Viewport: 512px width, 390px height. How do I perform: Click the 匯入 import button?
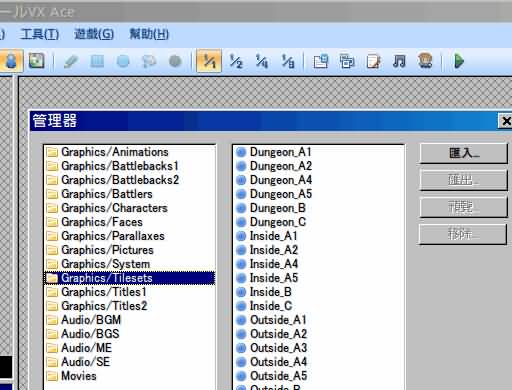[x=464, y=153]
